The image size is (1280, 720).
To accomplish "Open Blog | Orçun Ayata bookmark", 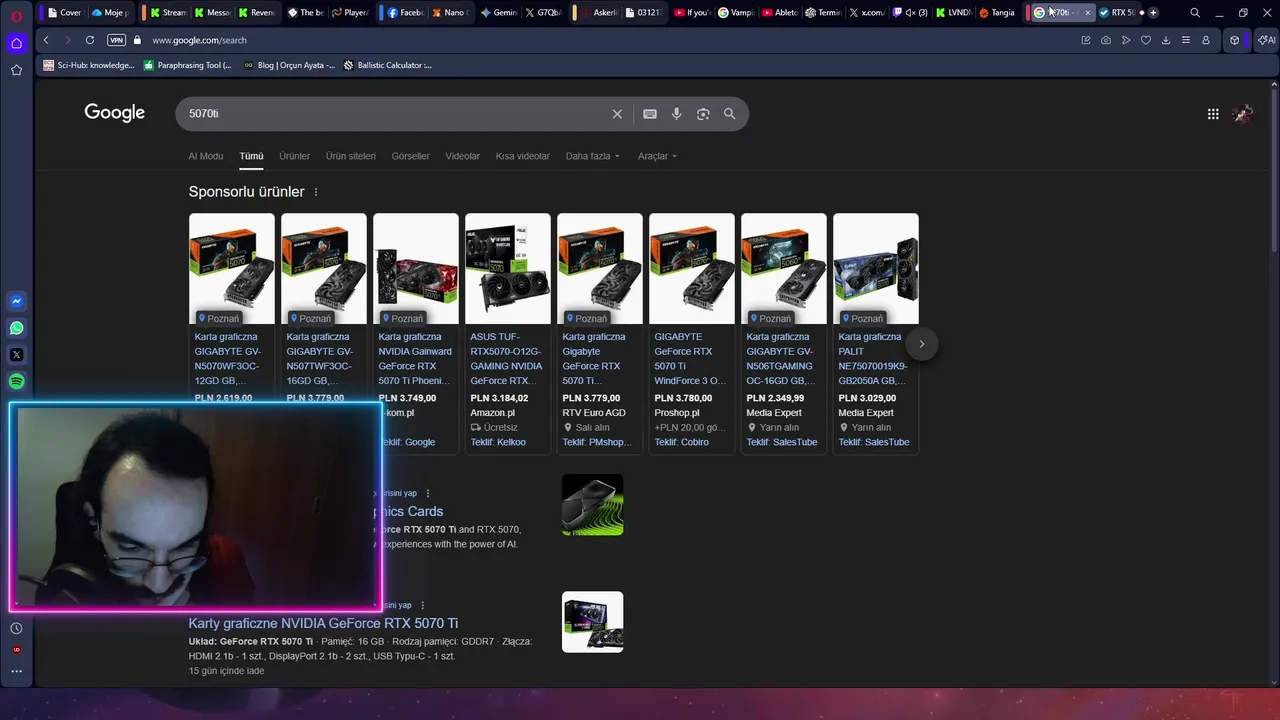I will pyautogui.click(x=289, y=65).
